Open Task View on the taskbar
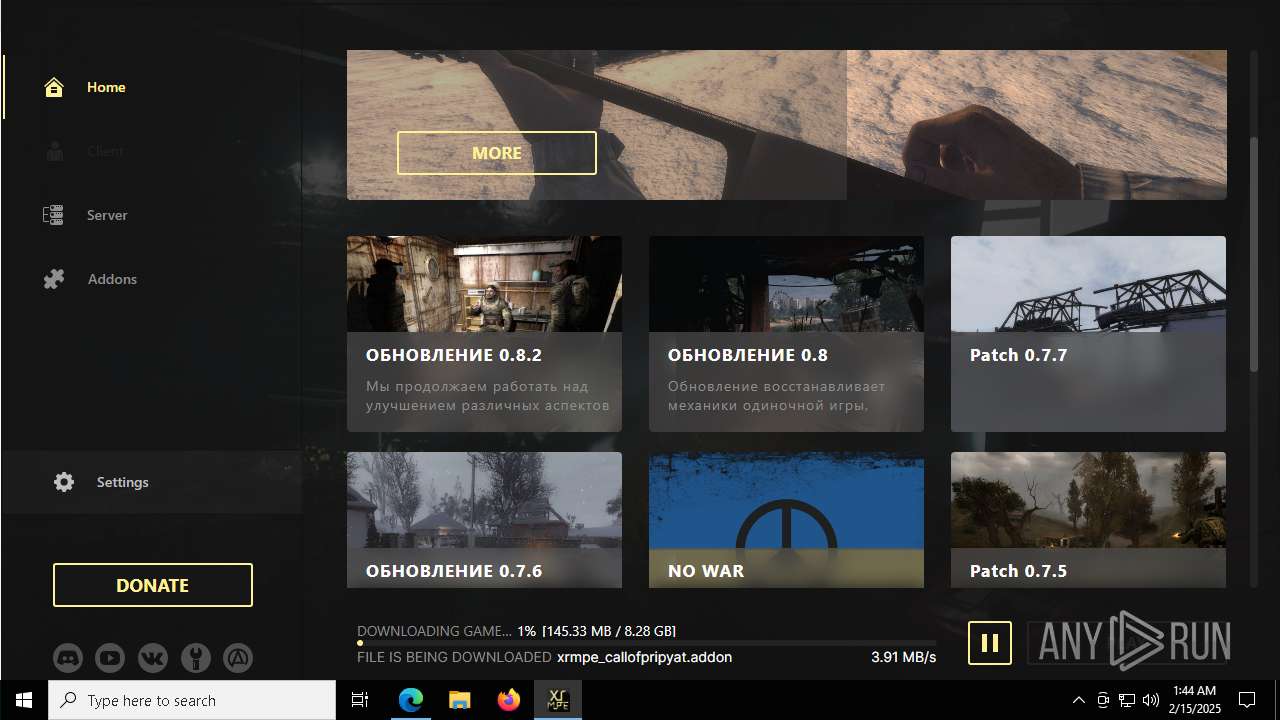 (360, 700)
